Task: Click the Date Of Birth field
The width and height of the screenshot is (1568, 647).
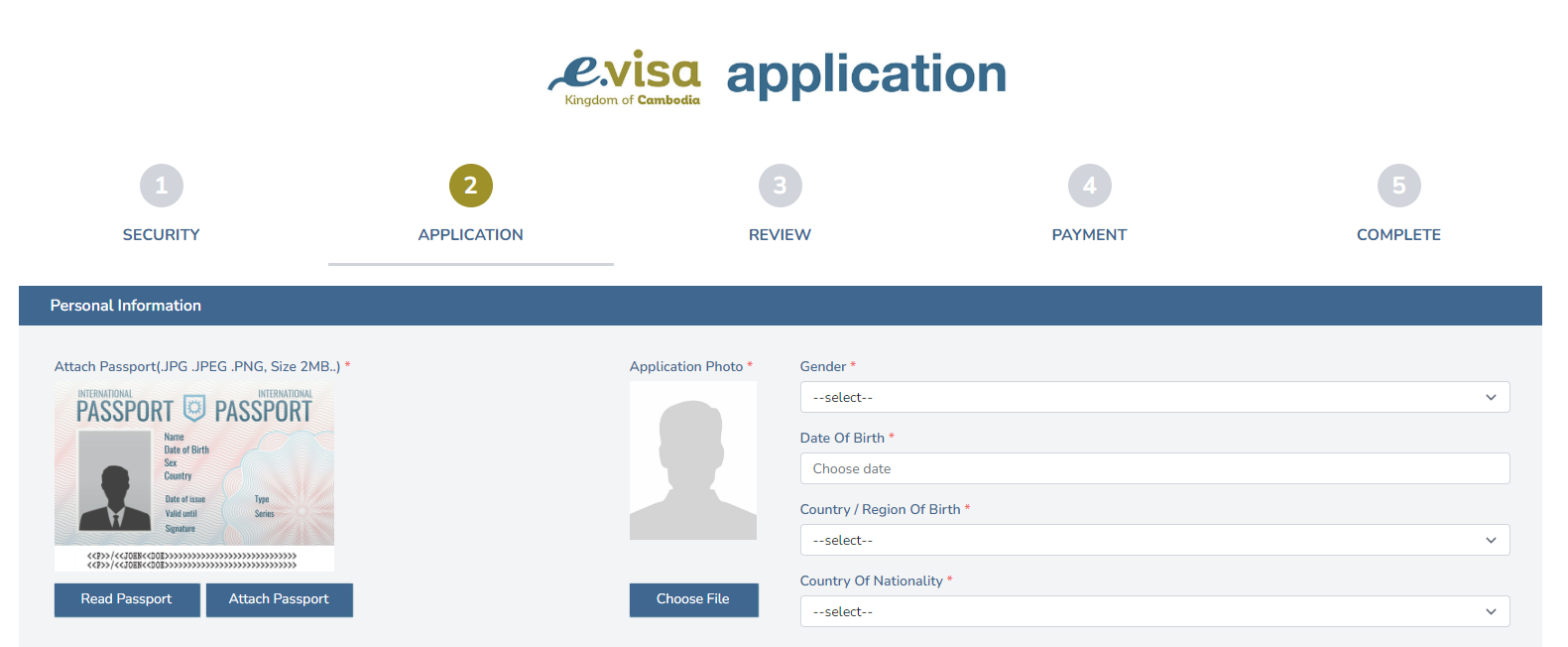Action: [1154, 468]
